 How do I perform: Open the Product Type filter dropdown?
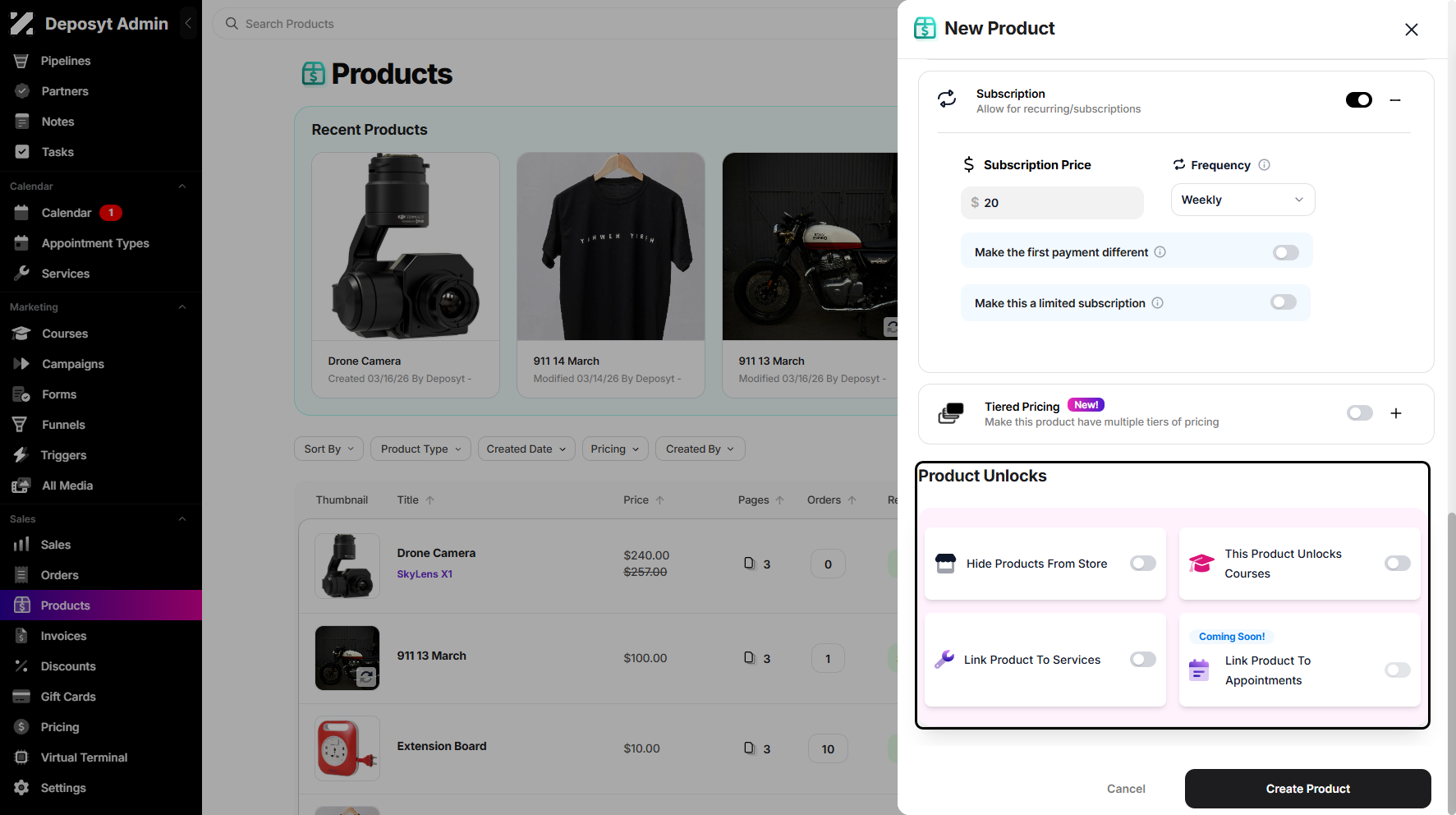[x=420, y=449]
